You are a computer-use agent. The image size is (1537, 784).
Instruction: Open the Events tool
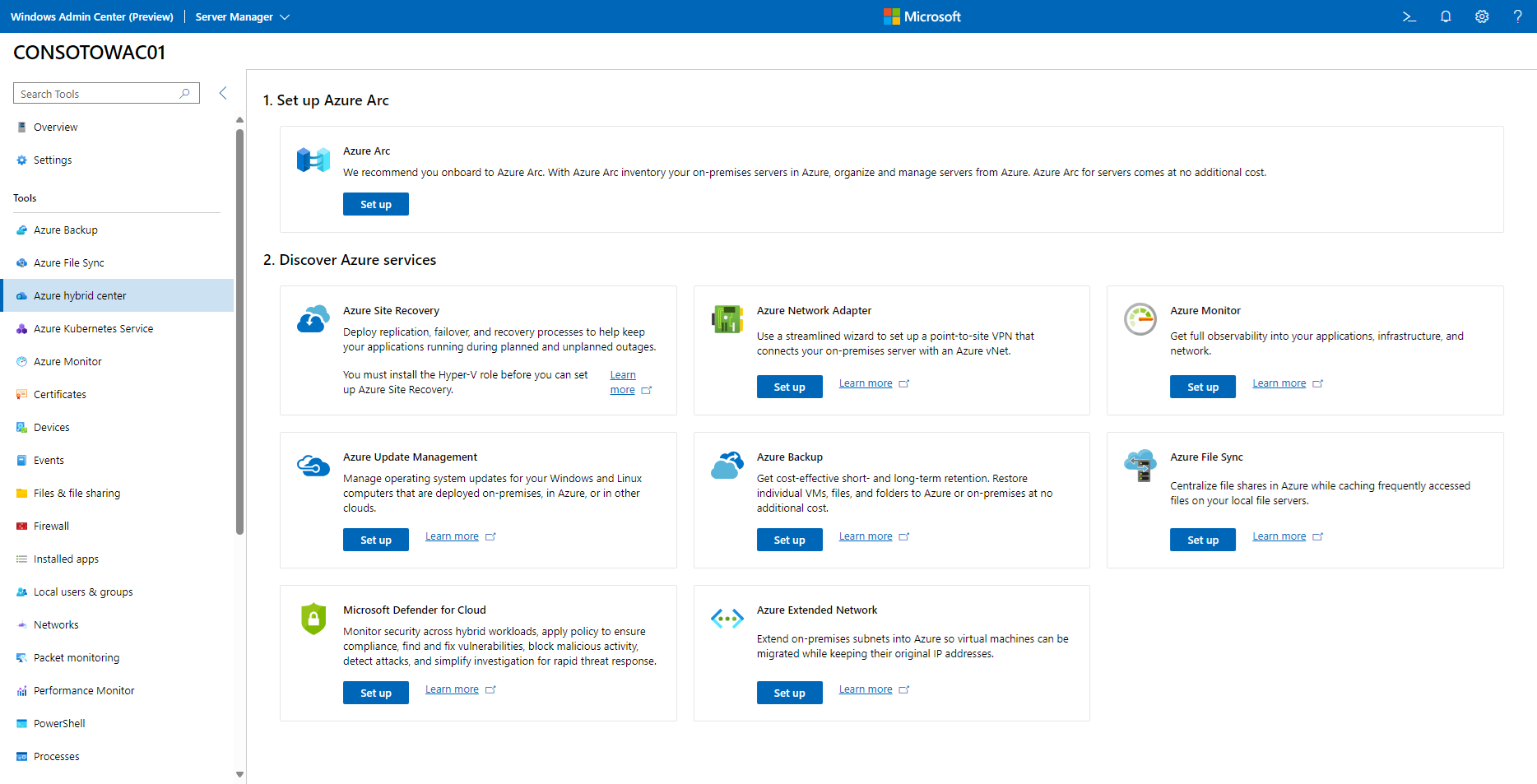(49, 460)
